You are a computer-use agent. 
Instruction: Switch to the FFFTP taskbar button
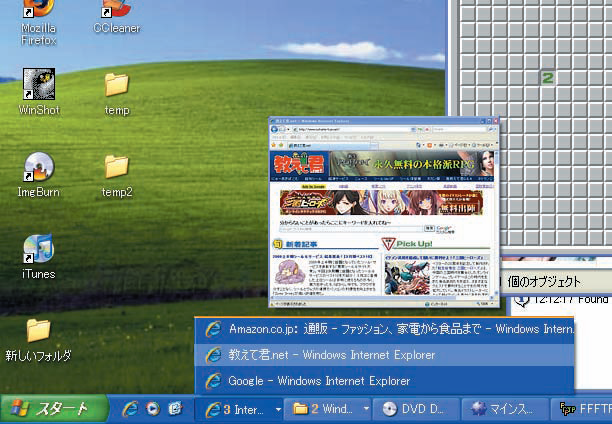tap(582, 409)
